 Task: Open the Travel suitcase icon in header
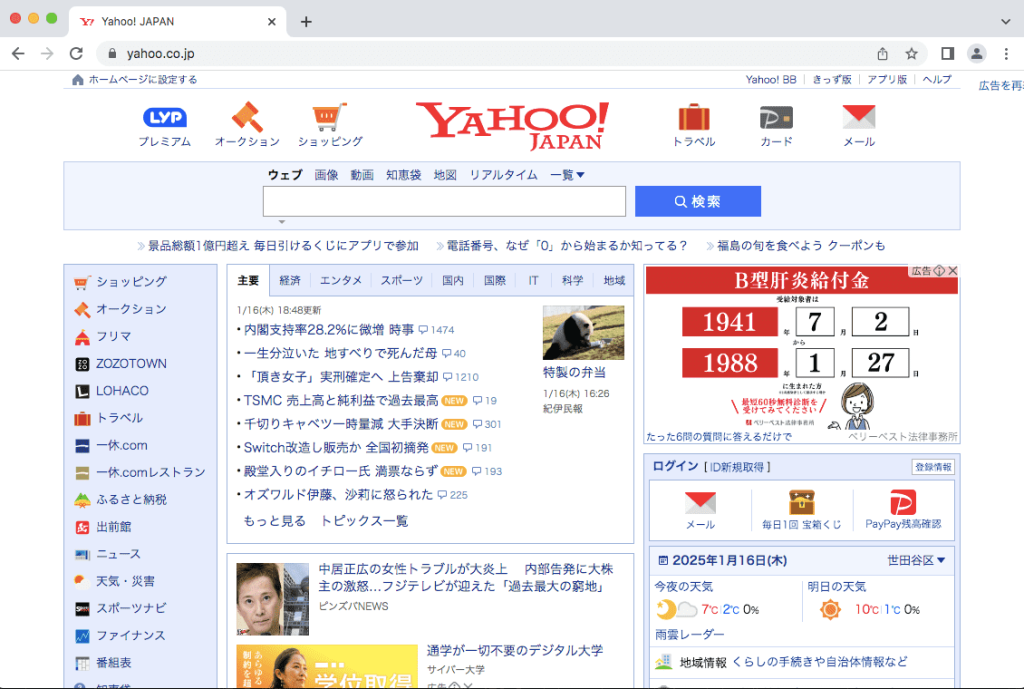point(694,118)
